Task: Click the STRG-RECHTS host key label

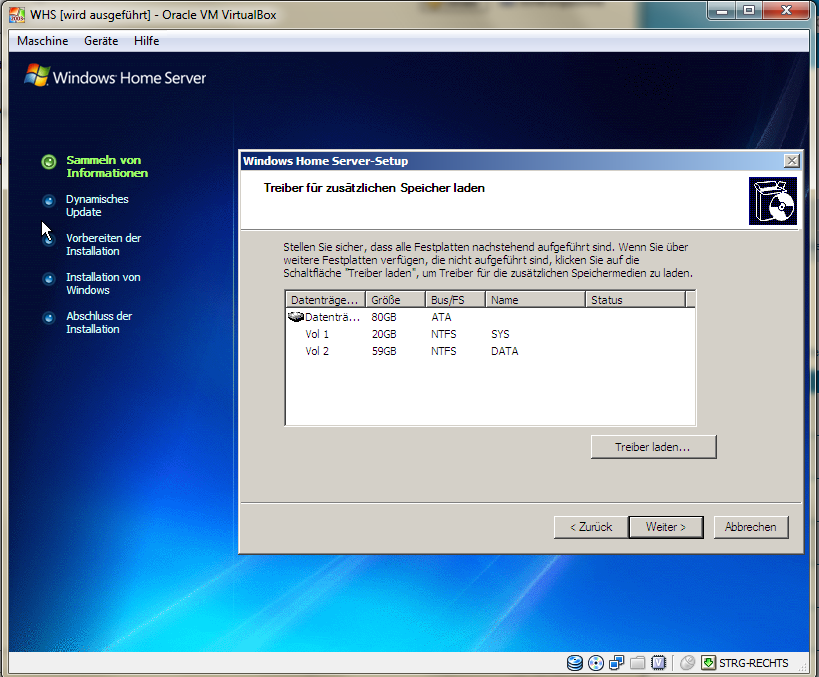Action: pyautogui.click(x=753, y=663)
